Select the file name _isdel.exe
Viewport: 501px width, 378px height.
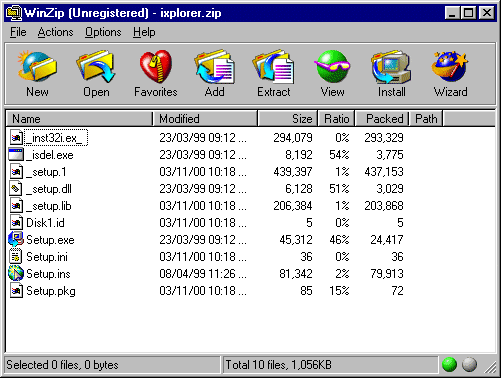(x=50, y=155)
